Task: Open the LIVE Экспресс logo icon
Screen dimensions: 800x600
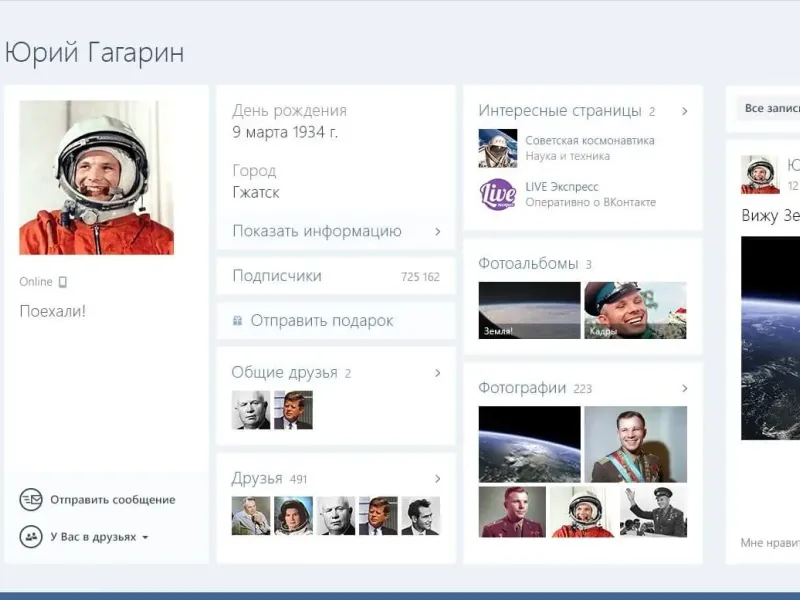Action: [x=497, y=194]
